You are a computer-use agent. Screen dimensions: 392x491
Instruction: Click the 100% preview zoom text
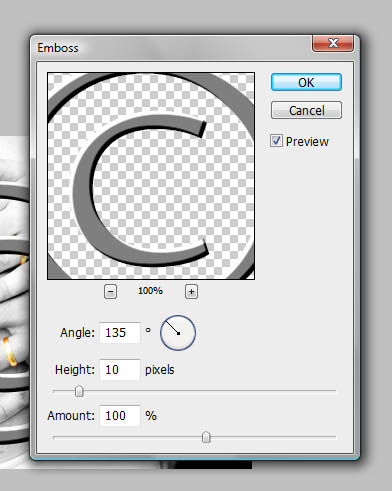150,291
